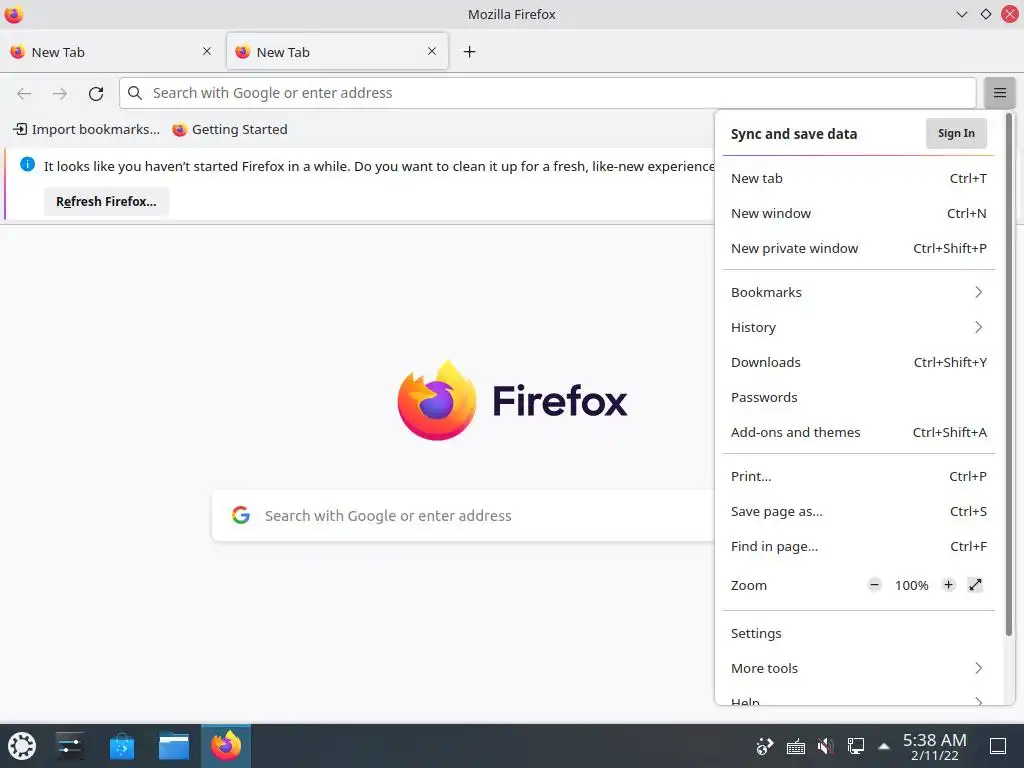Screen dimensions: 1024x768
Task: Click the Import bookmarks... link
Action: tap(86, 129)
